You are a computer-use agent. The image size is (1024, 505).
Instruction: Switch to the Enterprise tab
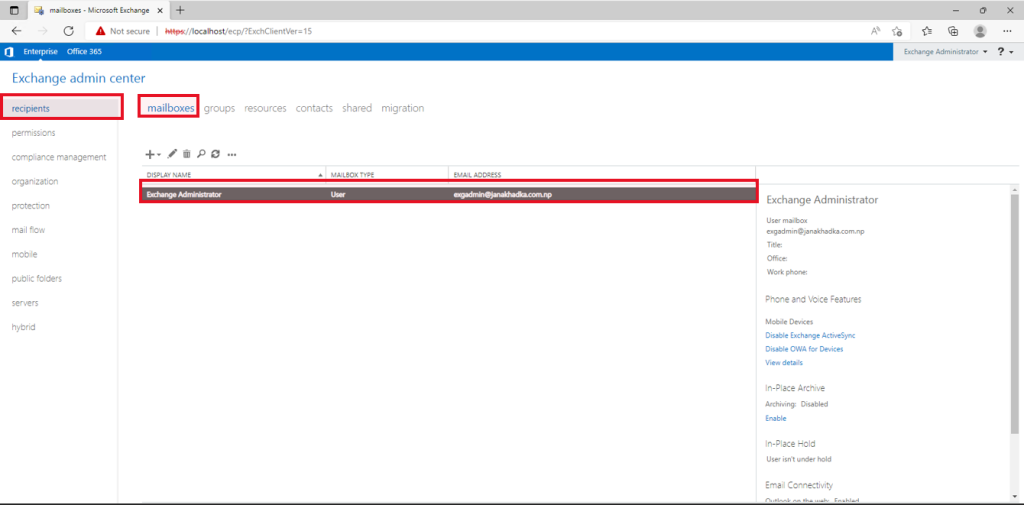pyautogui.click(x=40, y=52)
